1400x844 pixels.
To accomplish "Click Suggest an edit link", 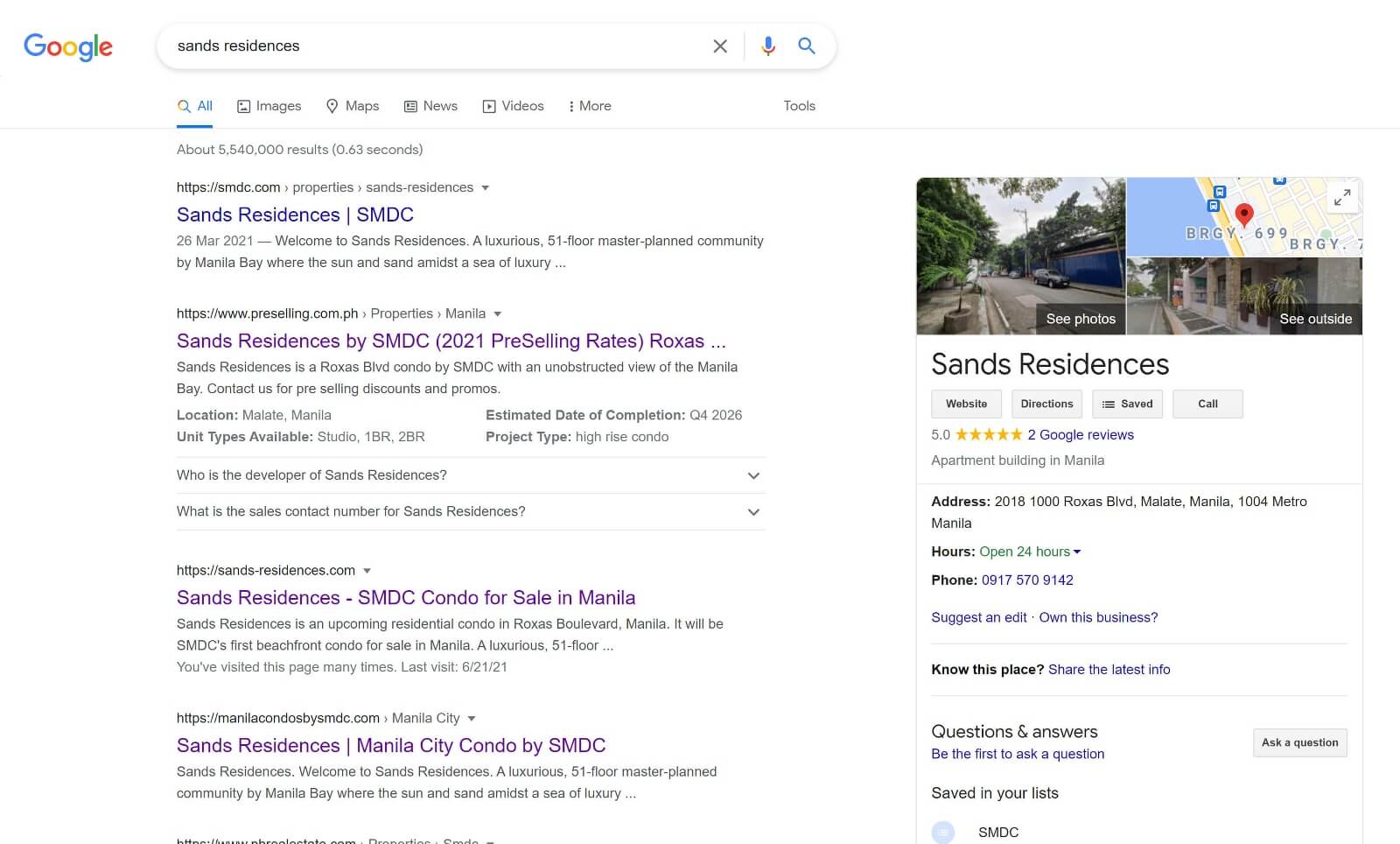I will pyautogui.click(x=979, y=618).
